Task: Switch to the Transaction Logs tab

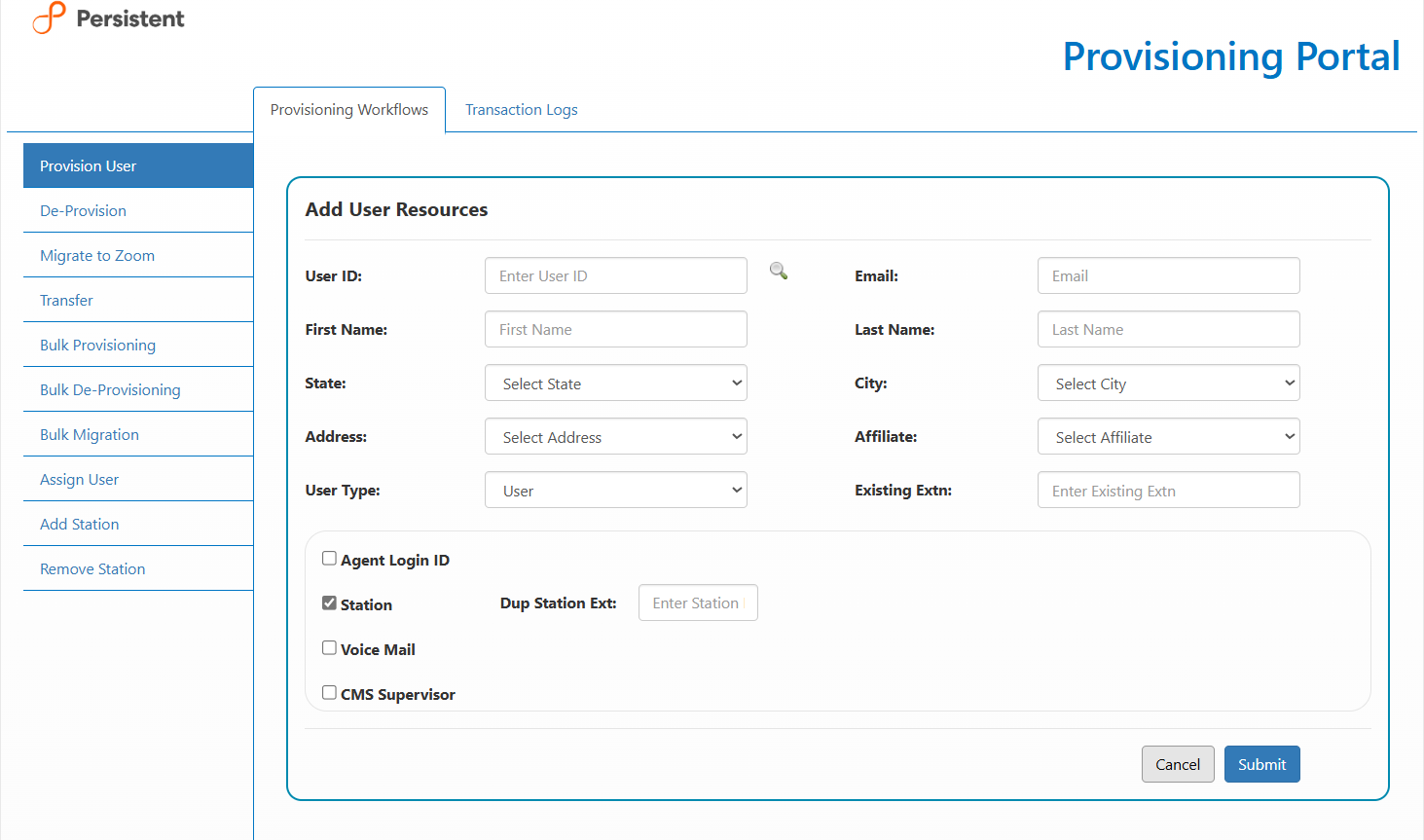Action: [522, 110]
